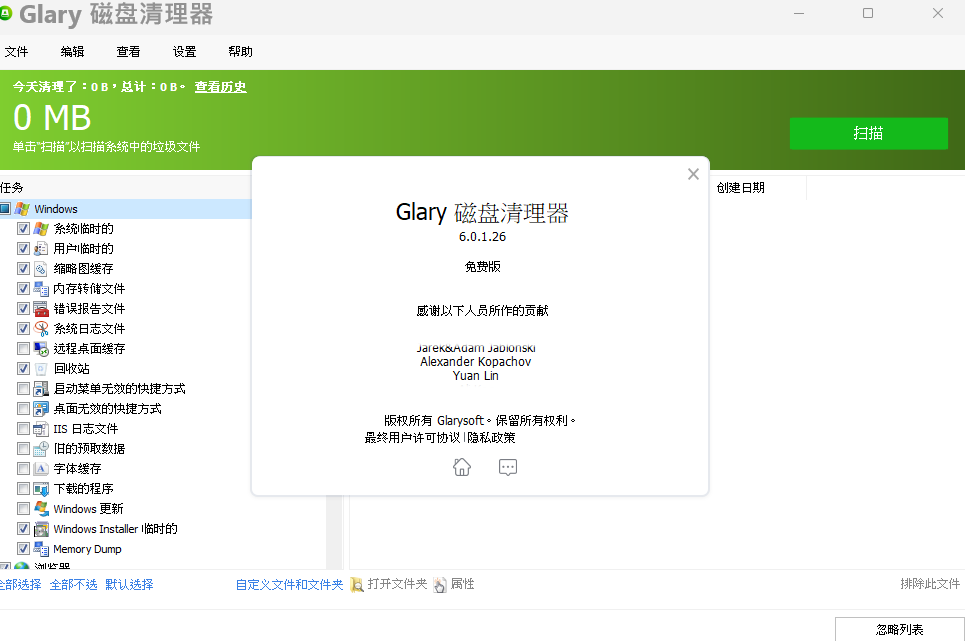Open the 查看历史 link
The image size is (965, 641).
220,87
